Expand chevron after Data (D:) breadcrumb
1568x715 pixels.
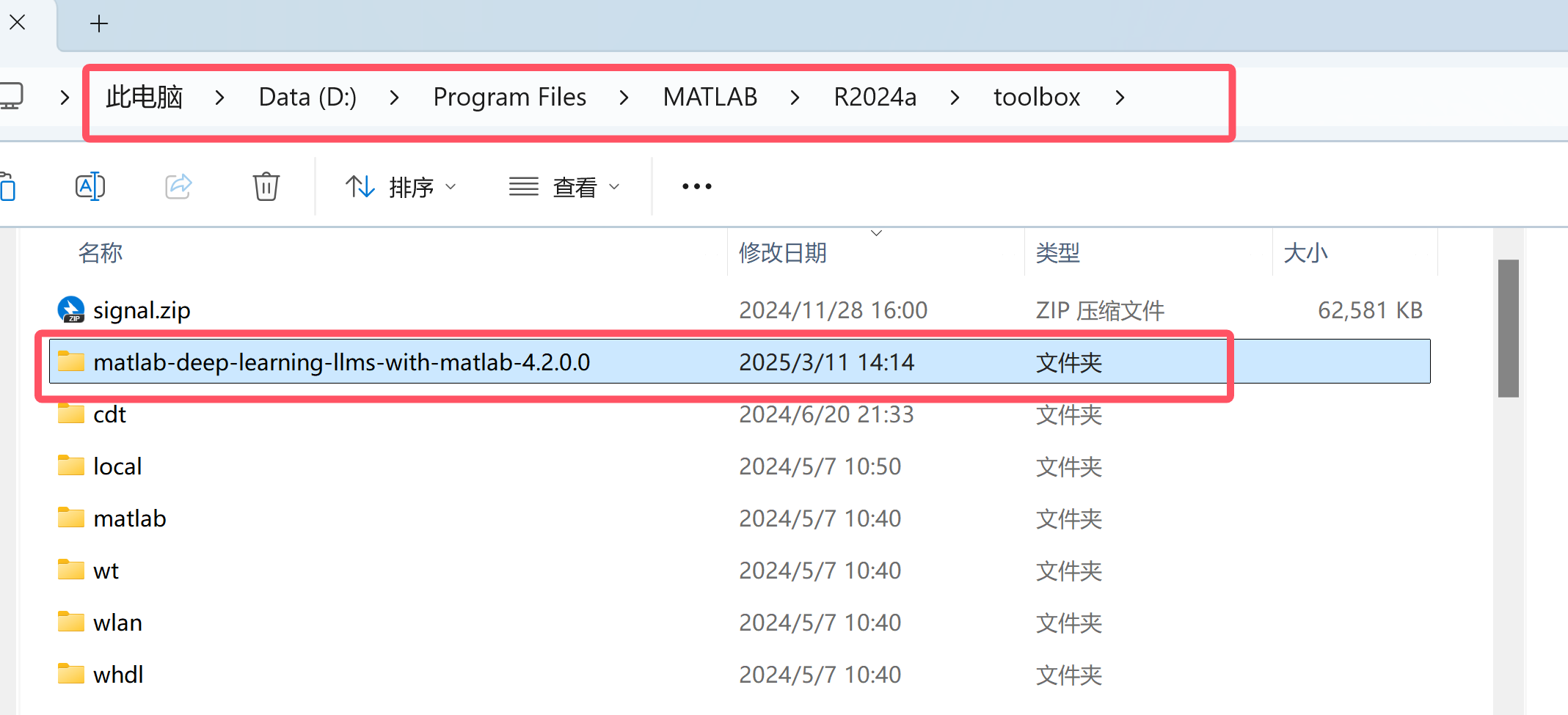(x=394, y=98)
